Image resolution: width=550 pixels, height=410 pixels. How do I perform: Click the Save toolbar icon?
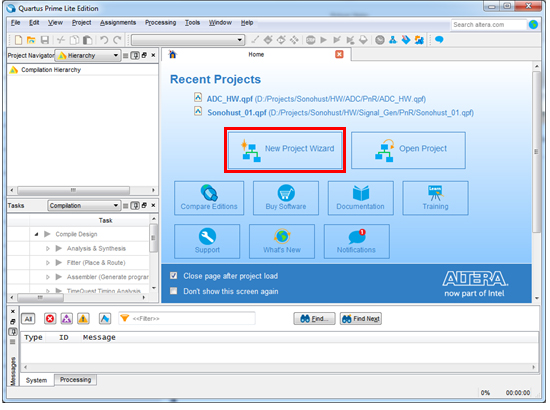click(45, 40)
